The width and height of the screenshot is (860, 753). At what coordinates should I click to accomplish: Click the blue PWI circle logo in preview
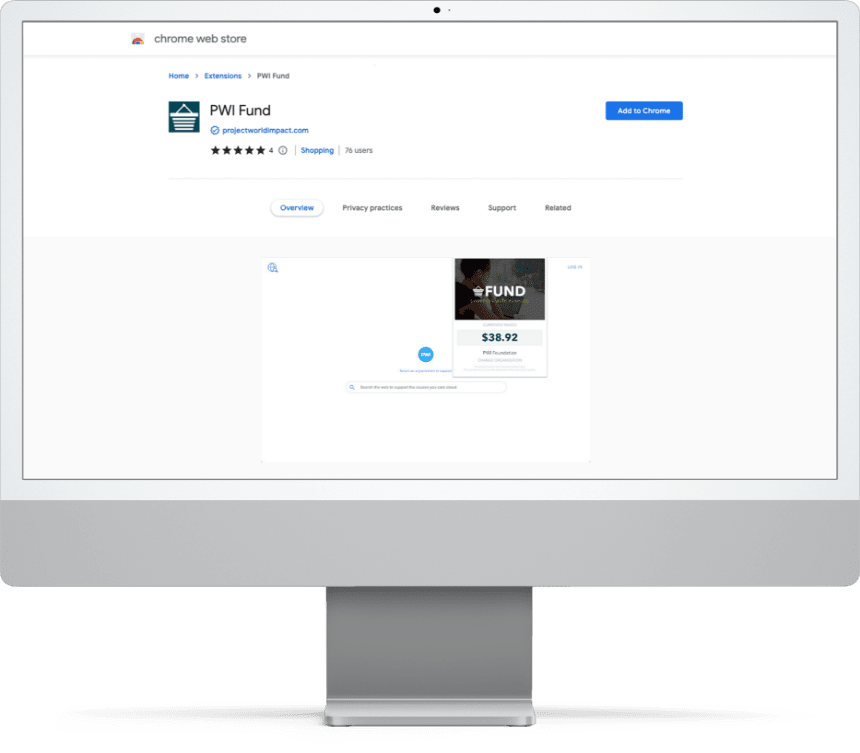click(426, 354)
